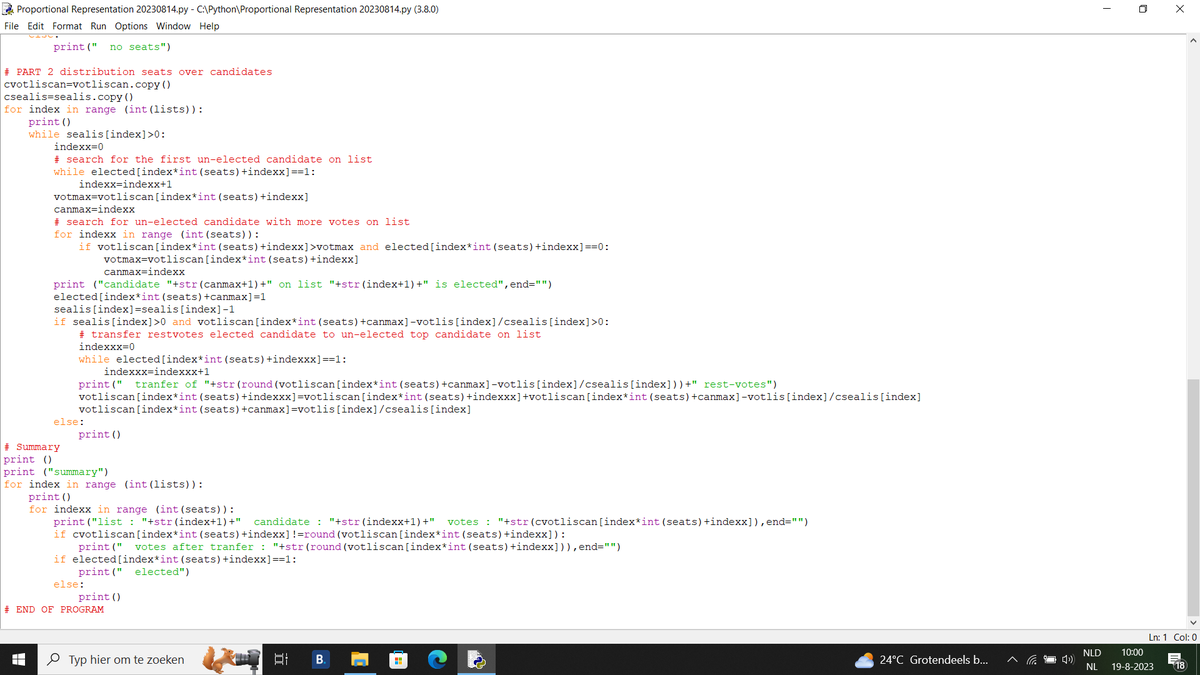Open the Run menu
This screenshot has height=675, width=1200.
pyautogui.click(x=98, y=26)
